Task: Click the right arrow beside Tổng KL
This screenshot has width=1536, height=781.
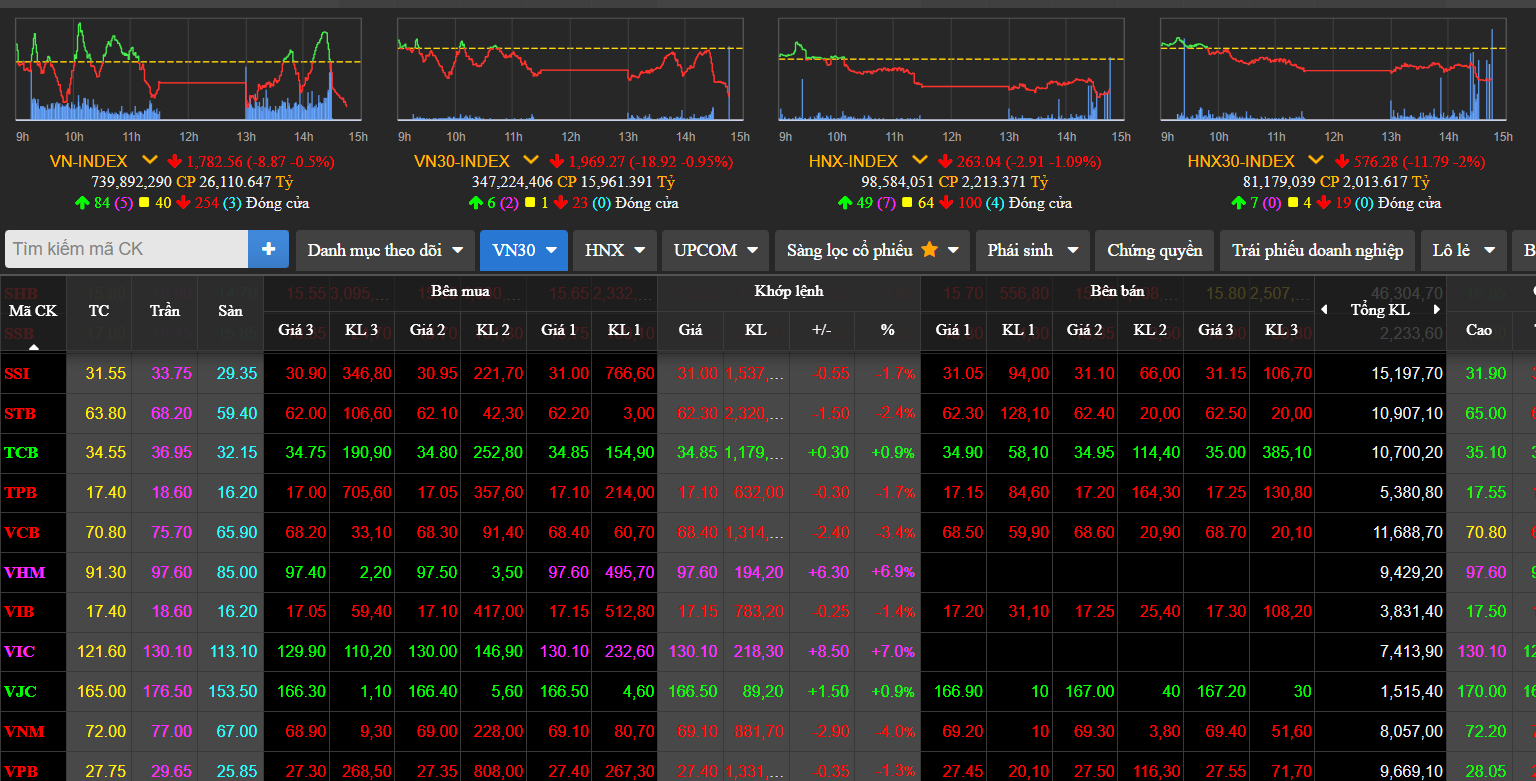Action: (x=1438, y=310)
